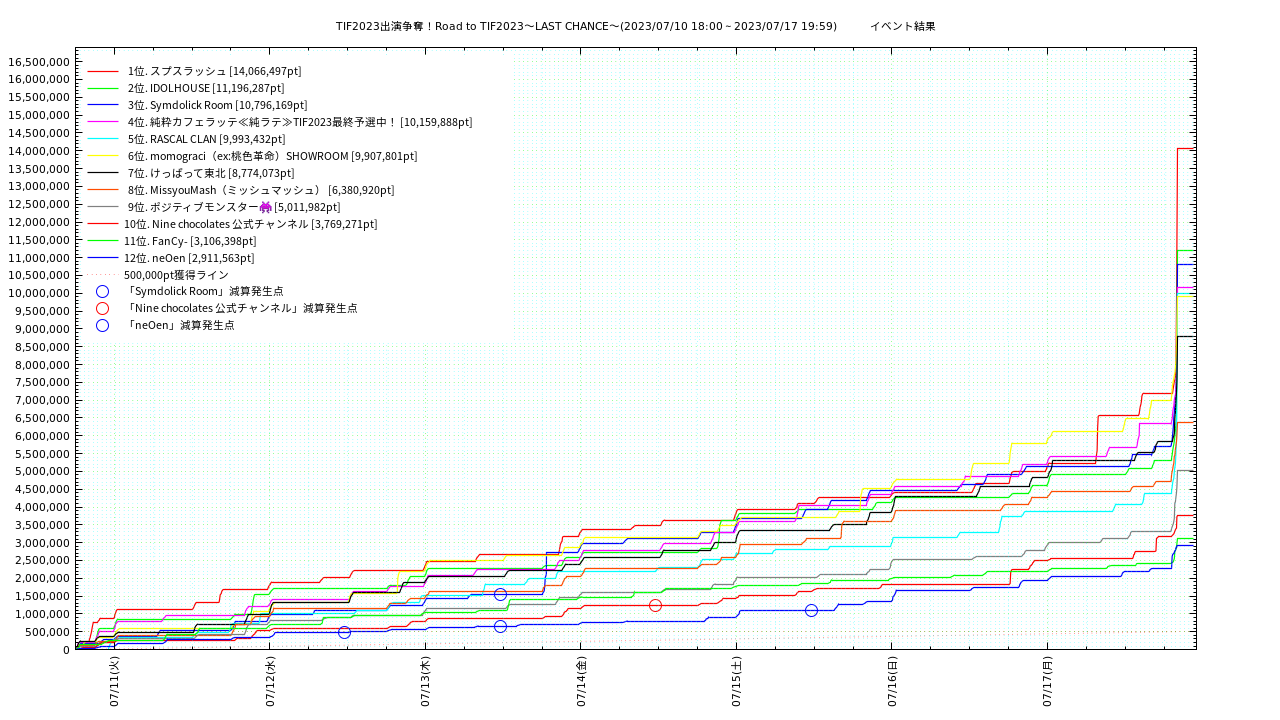1280x720 pixels.
Task: Click the Symdolick Room blue circle legend icon
Action: [x=102, y=291]
